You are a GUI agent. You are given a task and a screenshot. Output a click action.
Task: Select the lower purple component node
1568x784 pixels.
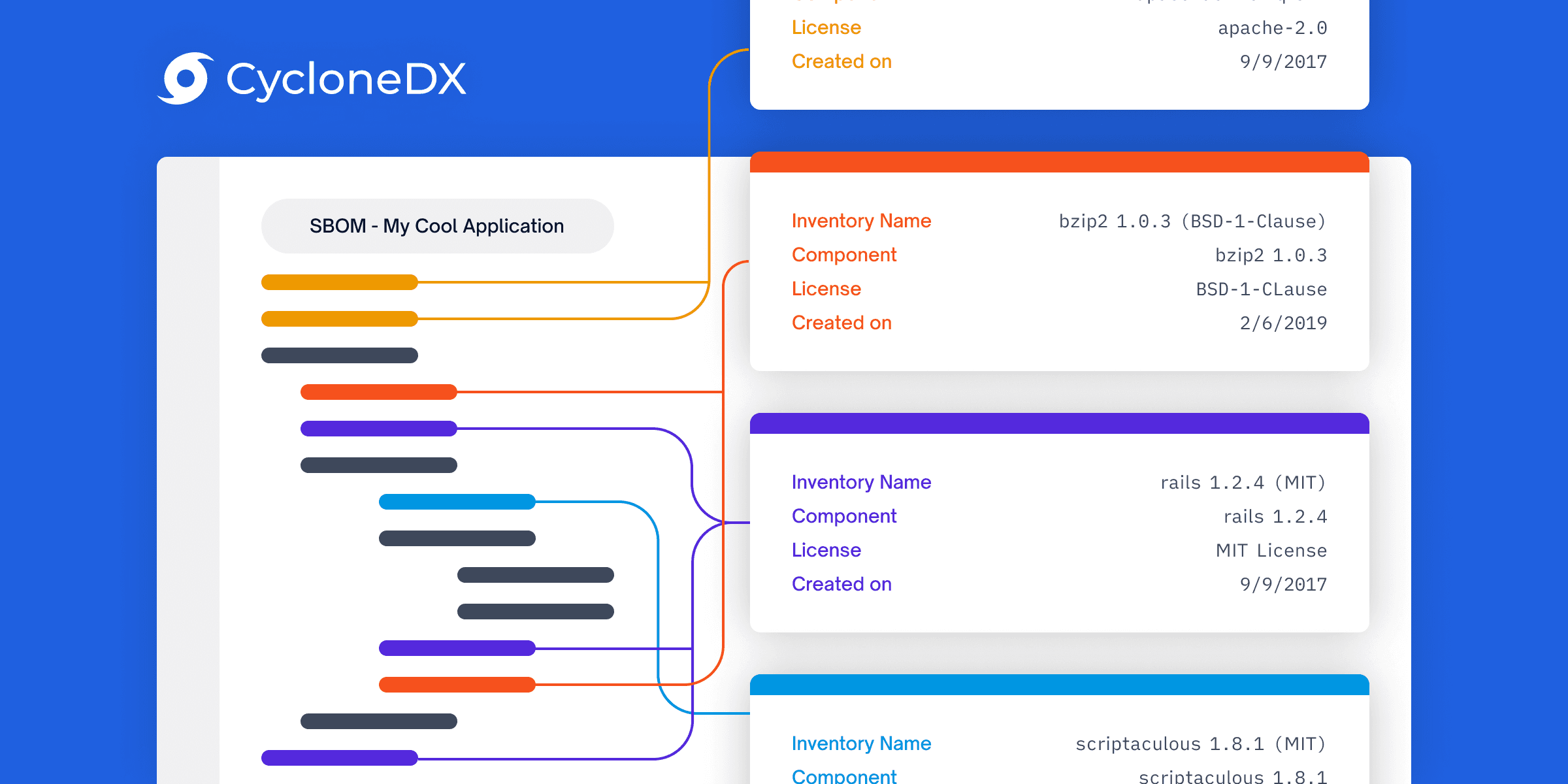pos(456,648)
